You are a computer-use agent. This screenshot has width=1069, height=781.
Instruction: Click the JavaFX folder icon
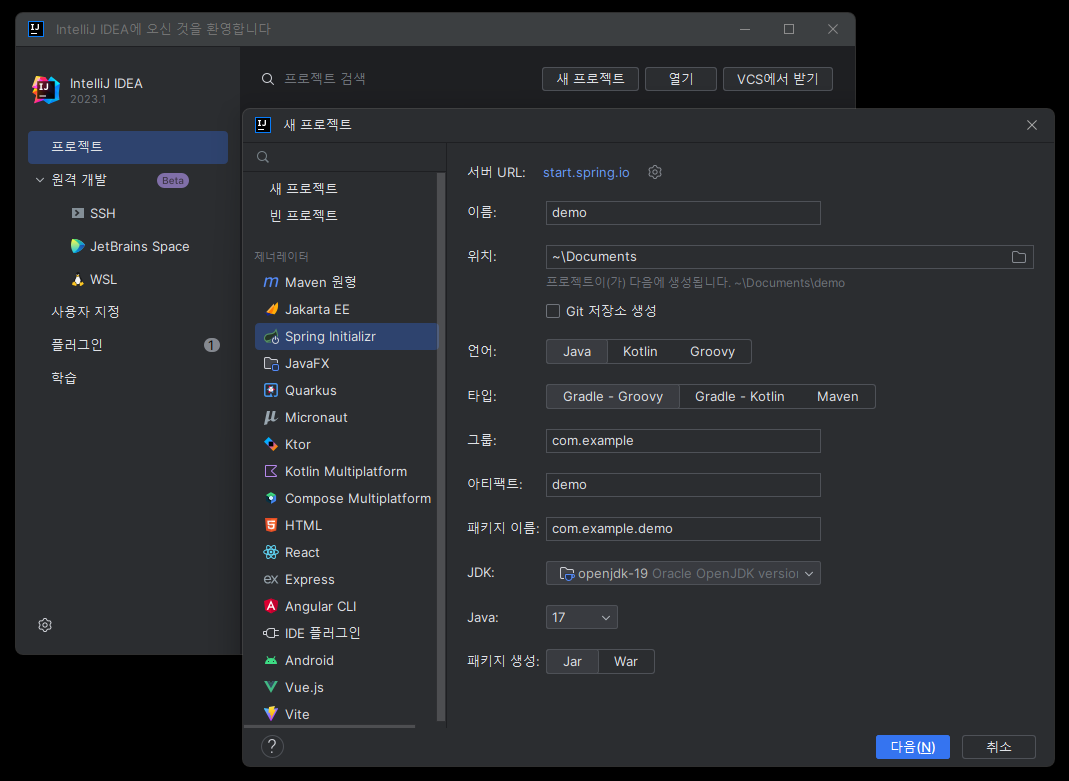[271, 363]
